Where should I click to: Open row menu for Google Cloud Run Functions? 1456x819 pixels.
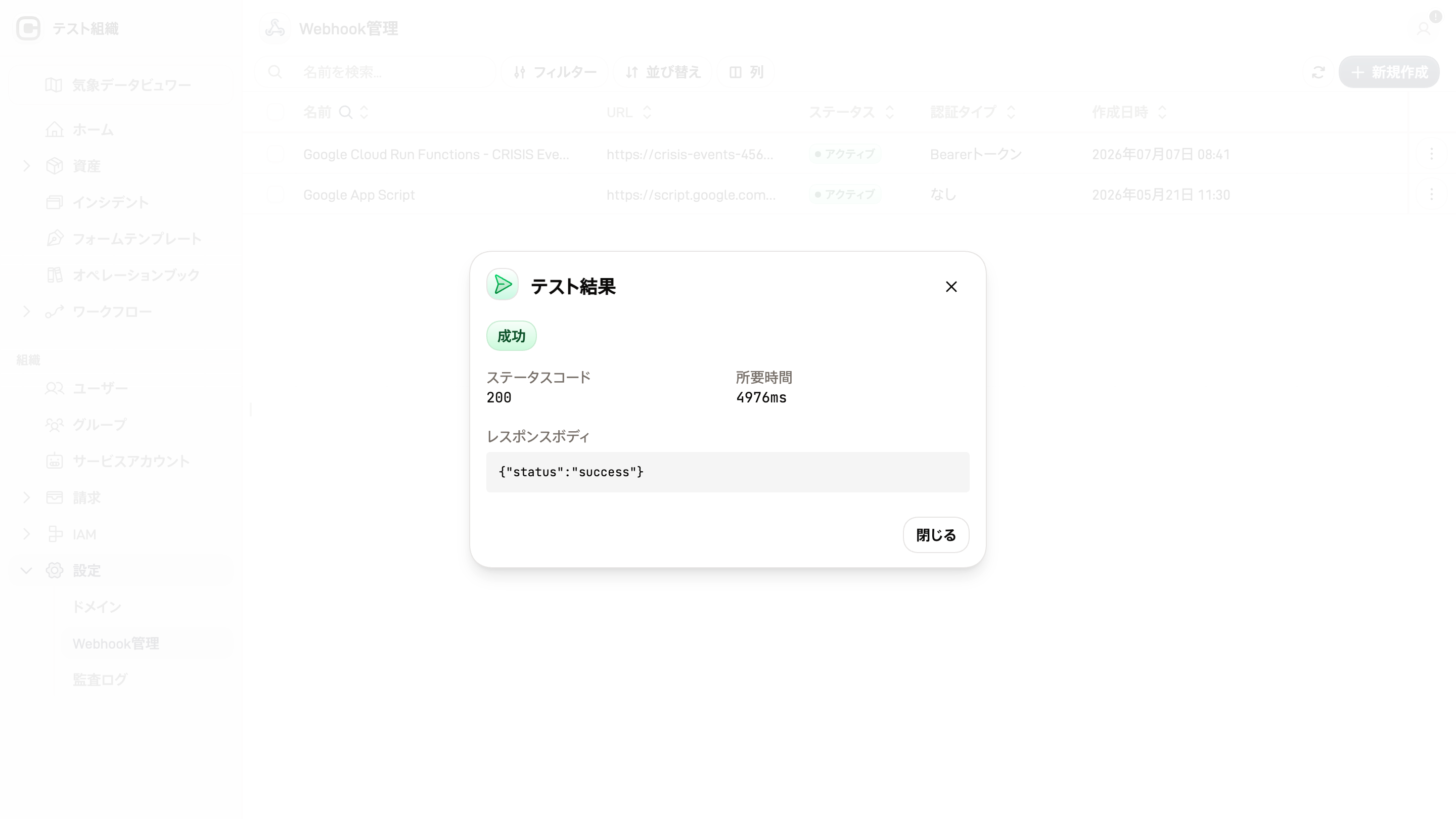point(1431,154)
